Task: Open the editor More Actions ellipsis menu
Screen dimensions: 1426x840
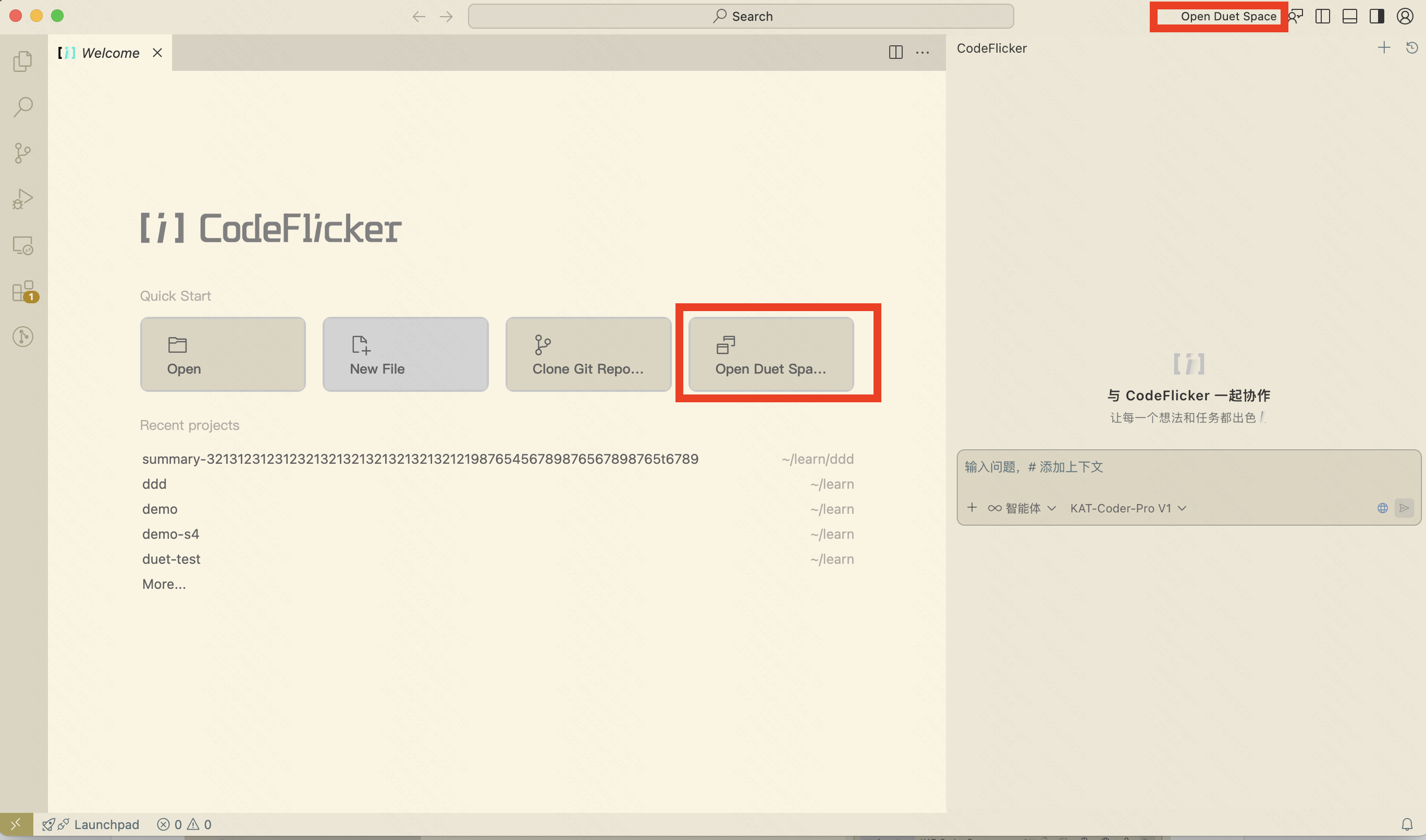Action: point(922,53)
